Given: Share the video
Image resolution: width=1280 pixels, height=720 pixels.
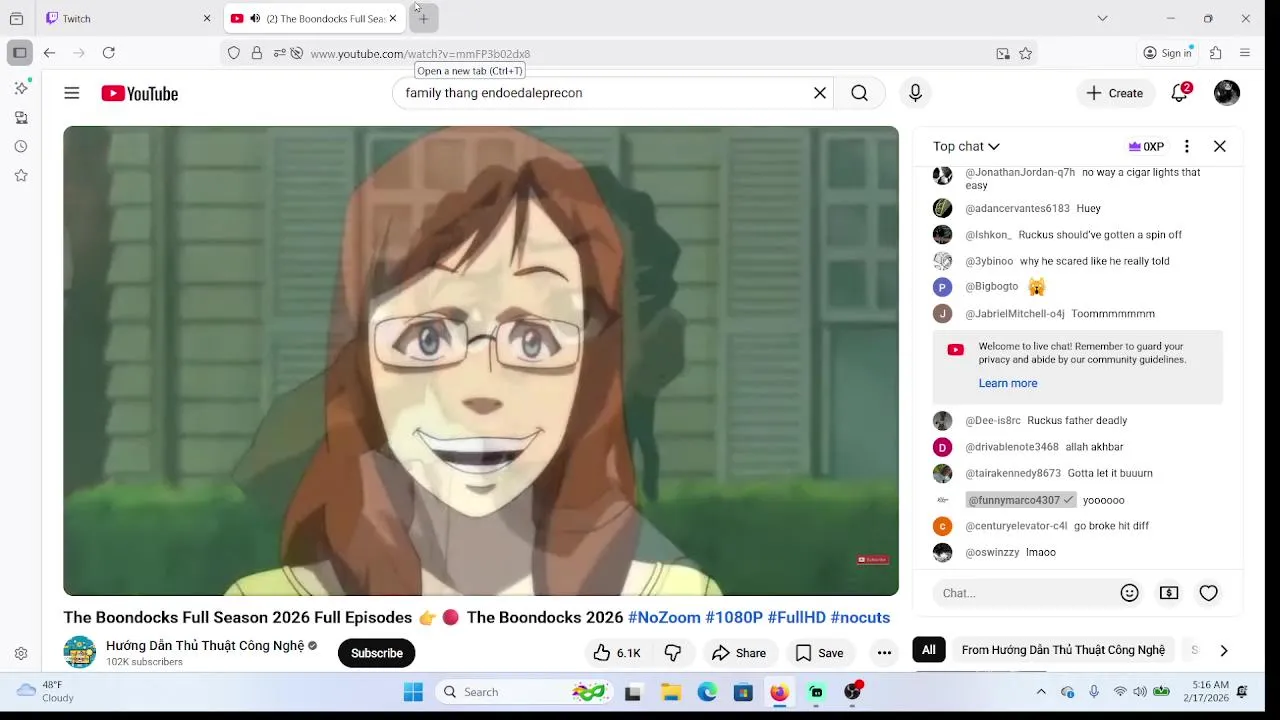Looking at the screenshot, I should tap(739, 653).
